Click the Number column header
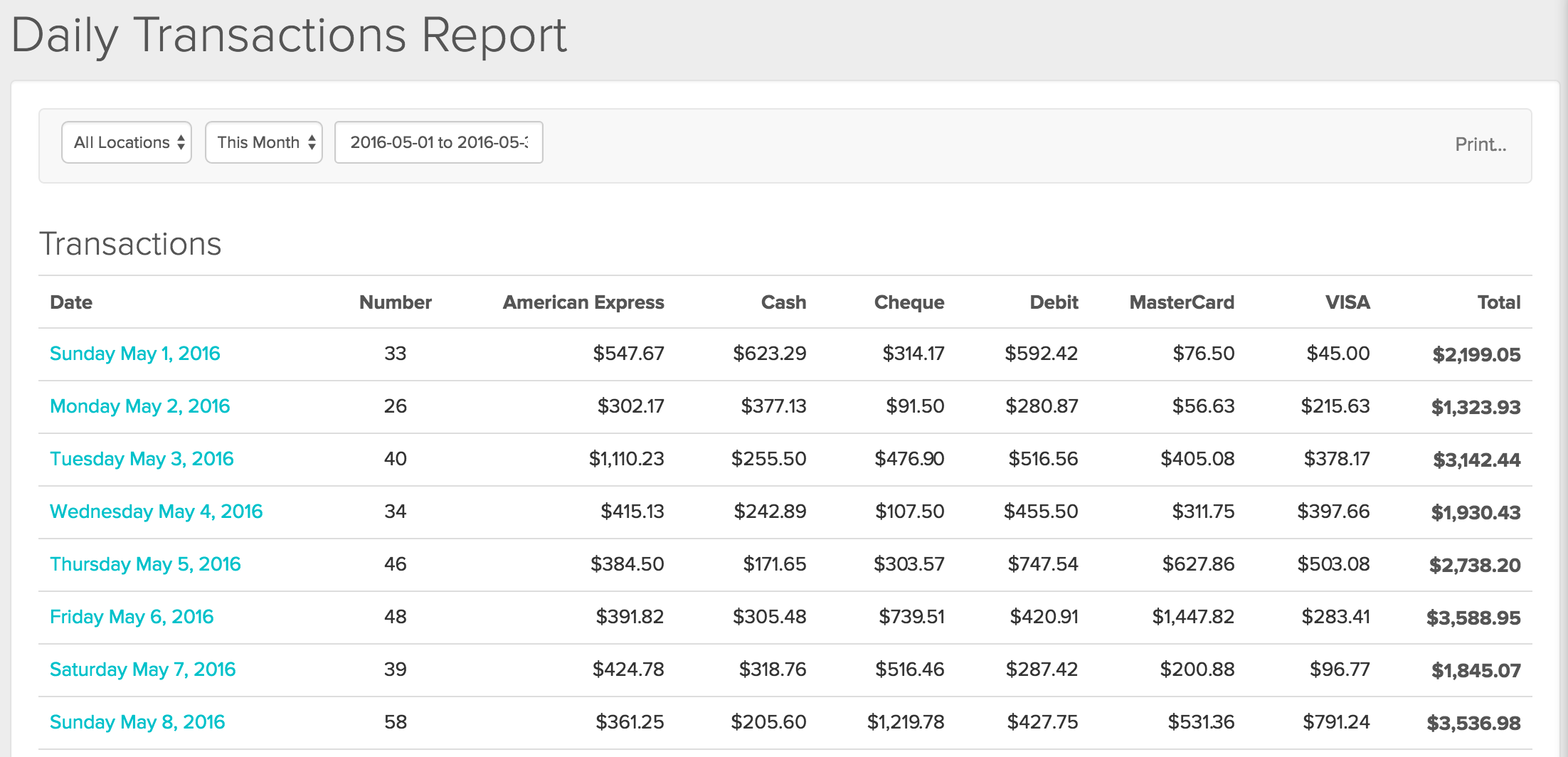 click(x=396, y=302)
